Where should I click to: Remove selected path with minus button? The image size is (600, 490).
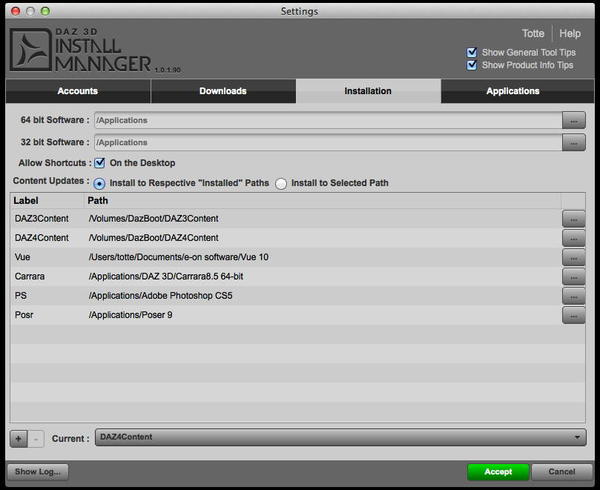[36, 439]
